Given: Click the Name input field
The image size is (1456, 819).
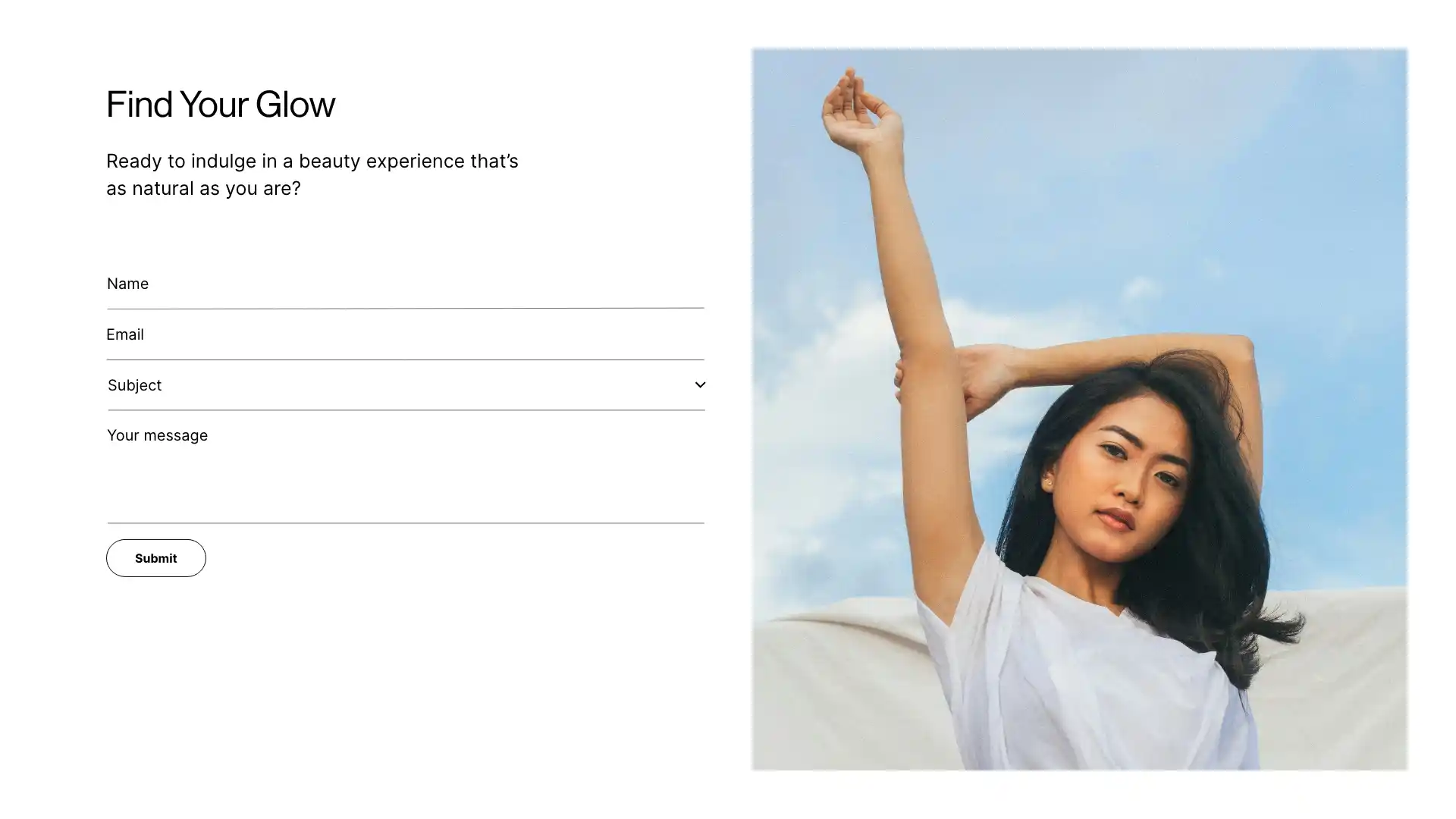Looking at the screenshot, I should 406,284.
